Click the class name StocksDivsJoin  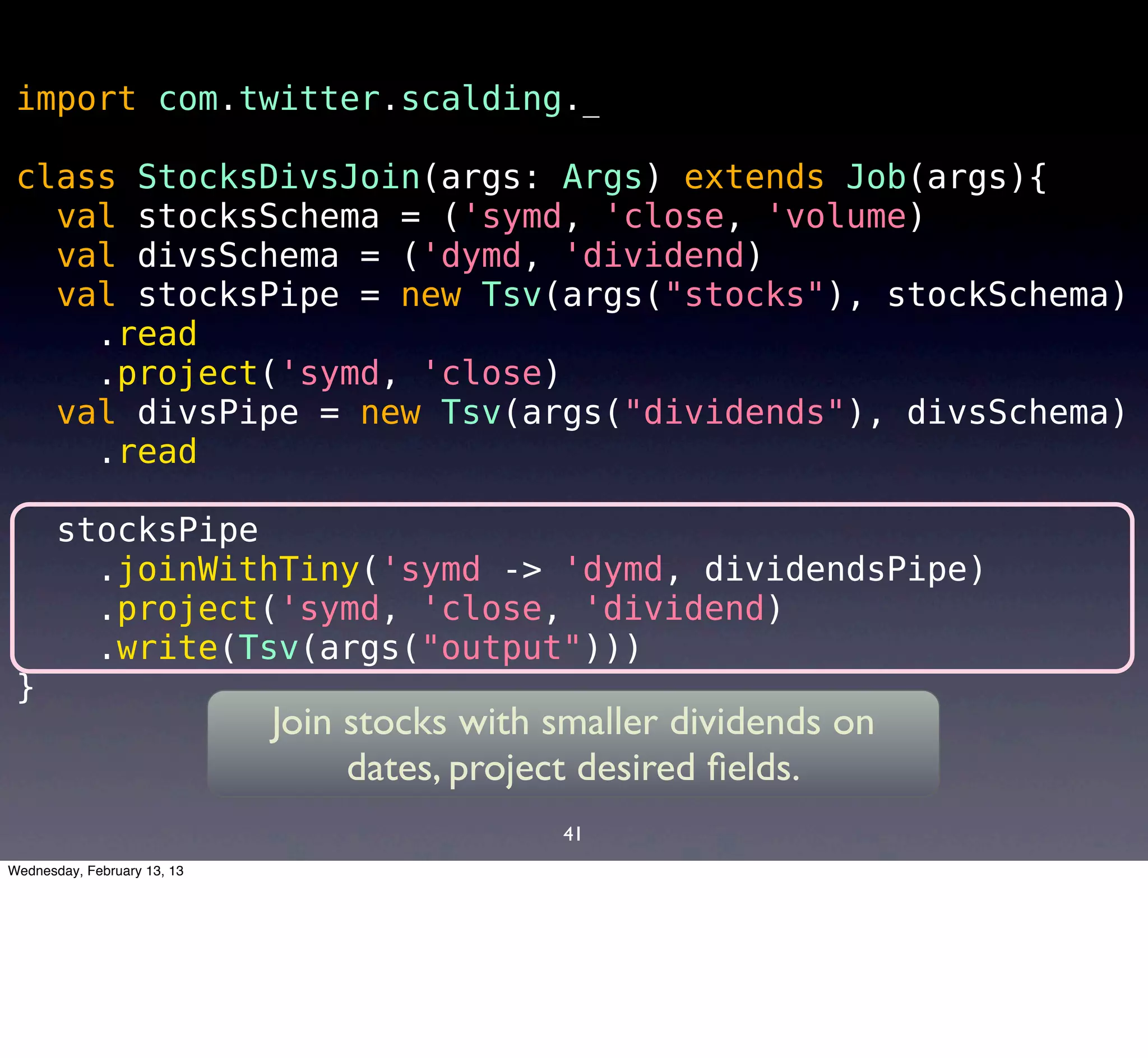click(279, 177)
